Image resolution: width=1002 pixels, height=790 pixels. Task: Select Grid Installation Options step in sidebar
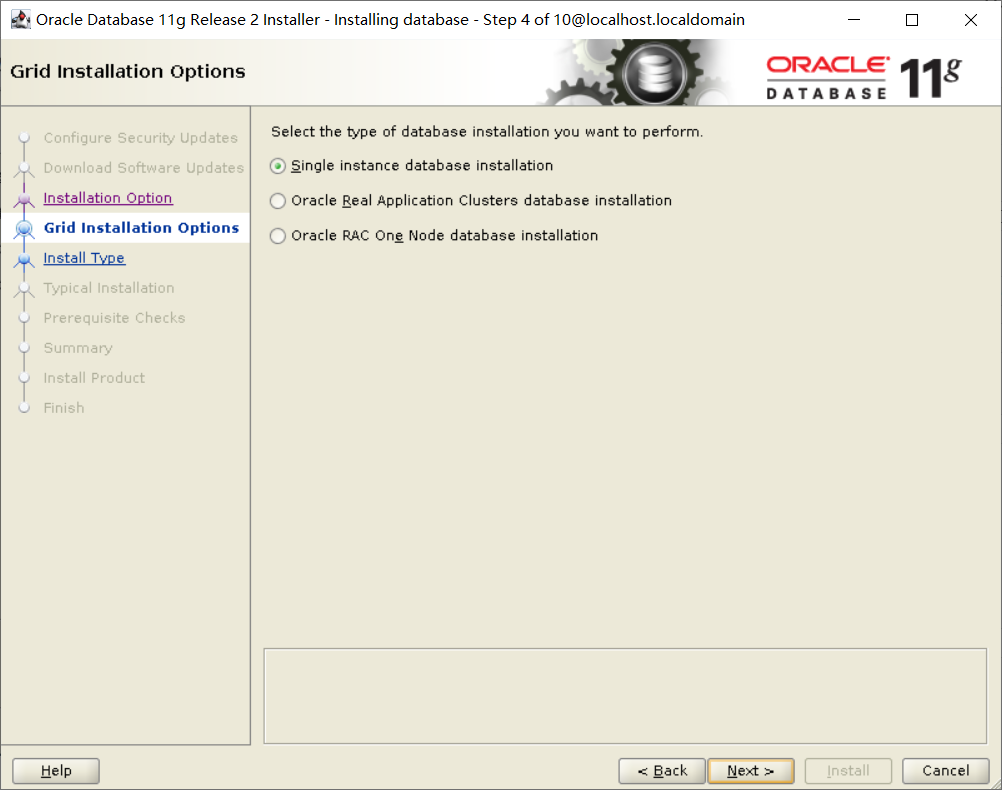(141, 228)
